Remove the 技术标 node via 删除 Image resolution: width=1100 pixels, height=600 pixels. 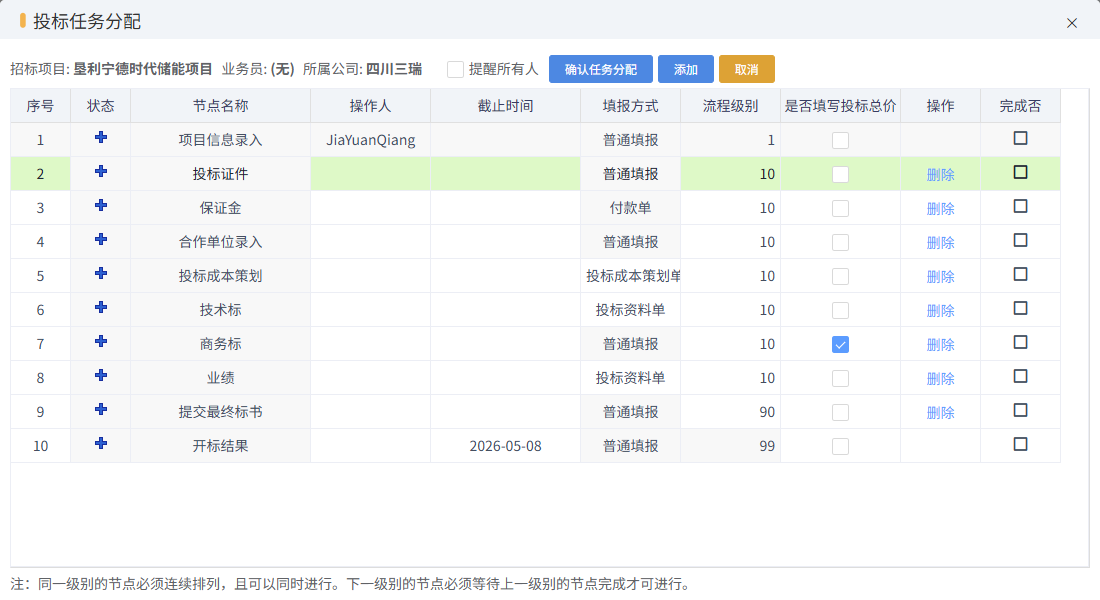click(x=940, y=311)
